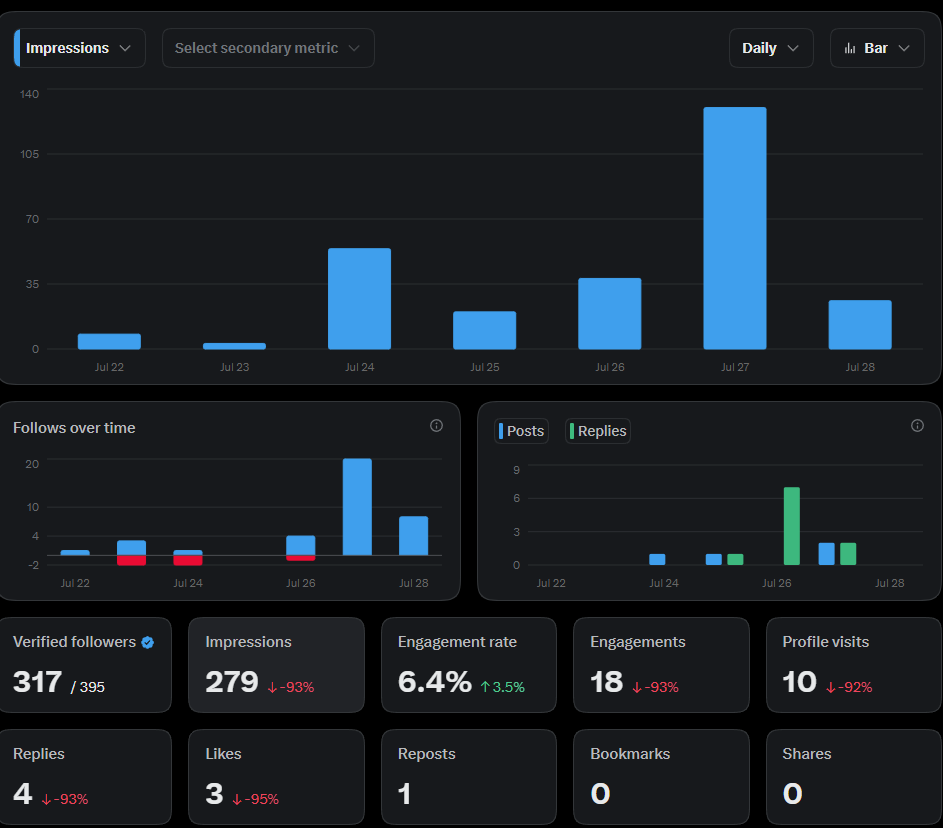Select the Reposts metric card
This screenshot has width=943, height=828.
point(469,777)
